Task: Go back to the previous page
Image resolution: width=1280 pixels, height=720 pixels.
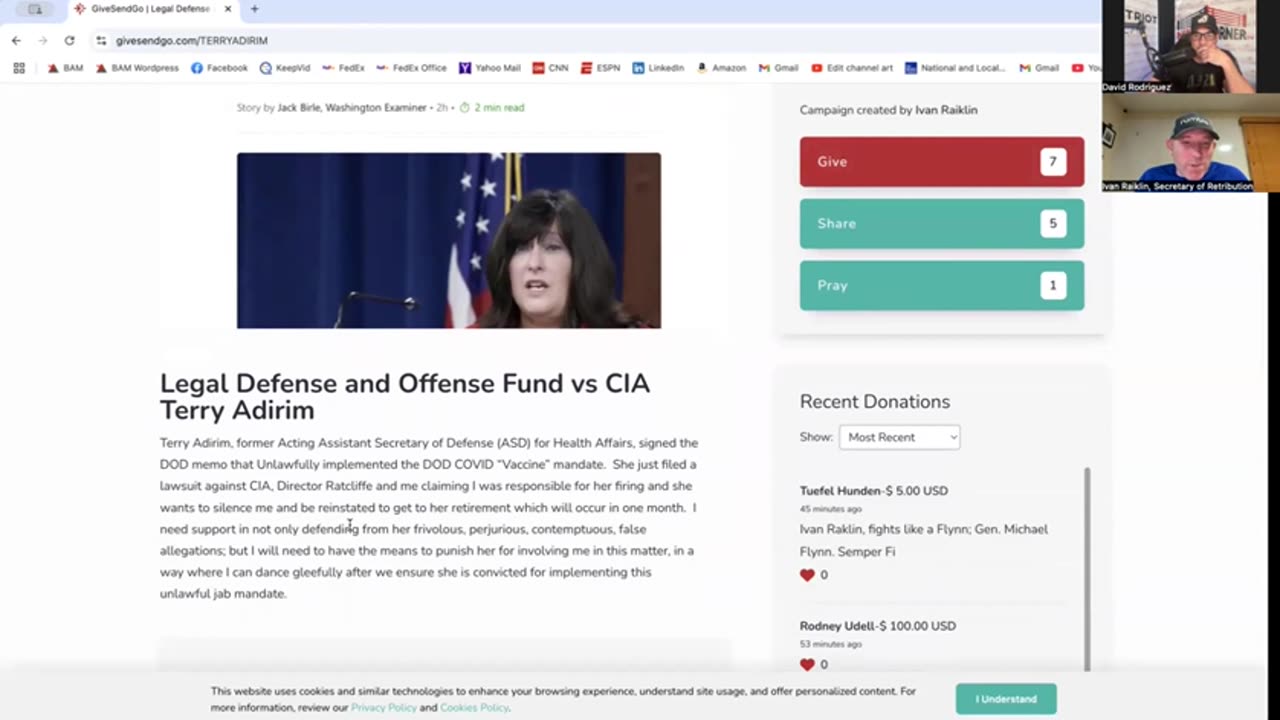Action: click(x=16, y=40)
